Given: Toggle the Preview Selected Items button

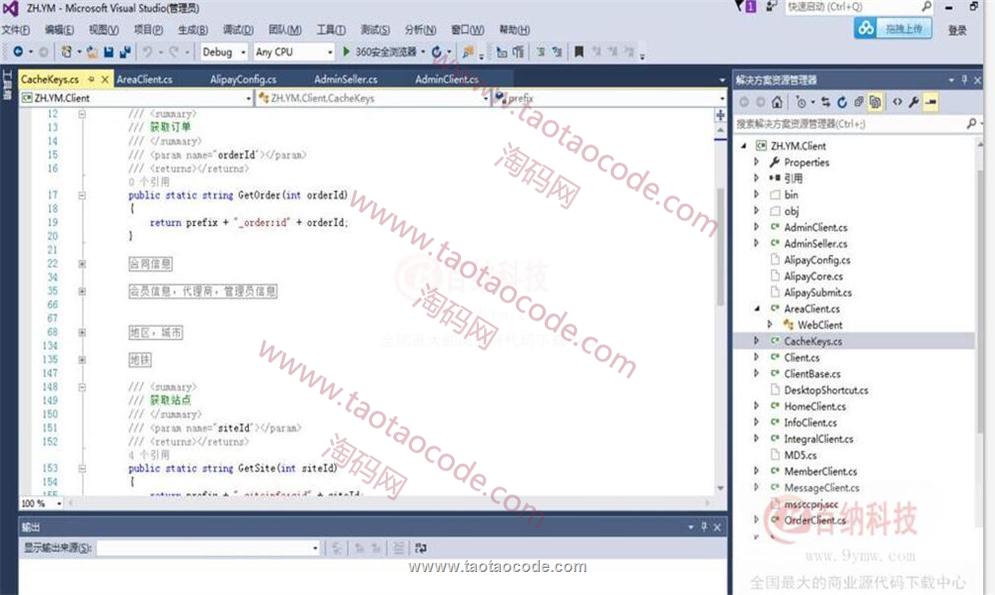Looking at the screenshot, I should click(x=931, y=102).
